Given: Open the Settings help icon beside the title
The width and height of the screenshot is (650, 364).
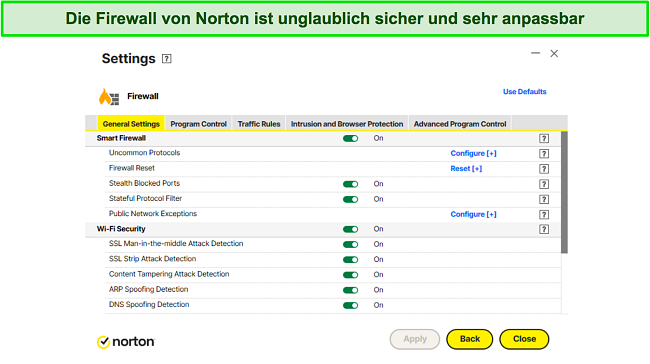Looking at the screenshot, I should coord(167,59).
